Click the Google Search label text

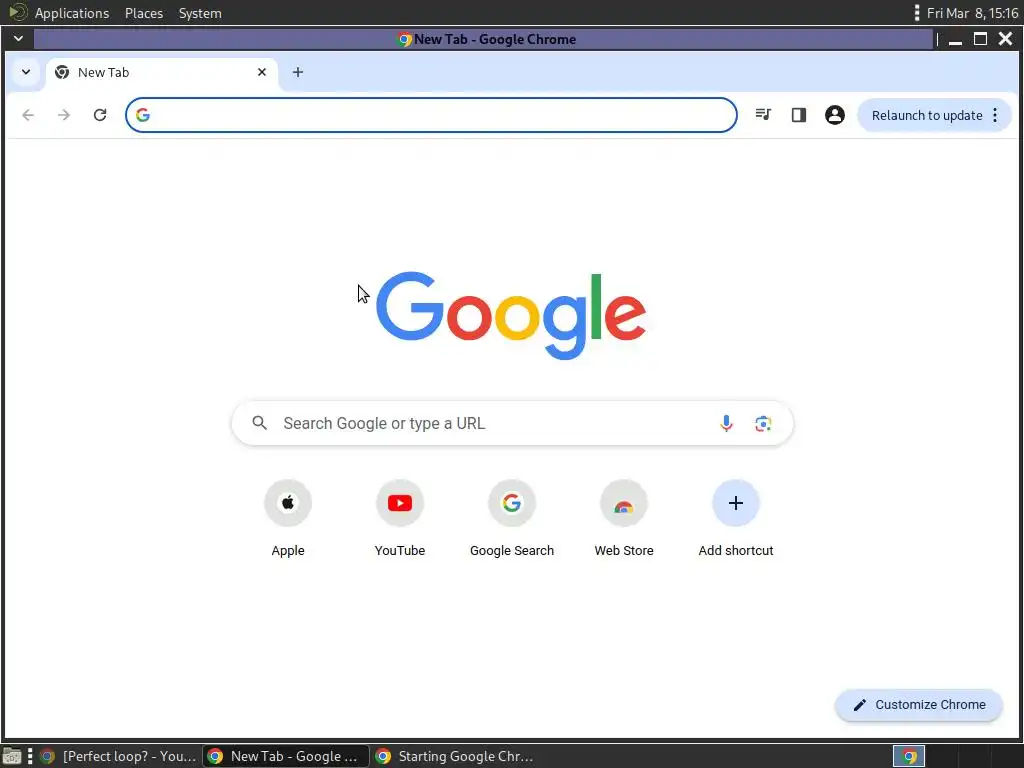511,551
